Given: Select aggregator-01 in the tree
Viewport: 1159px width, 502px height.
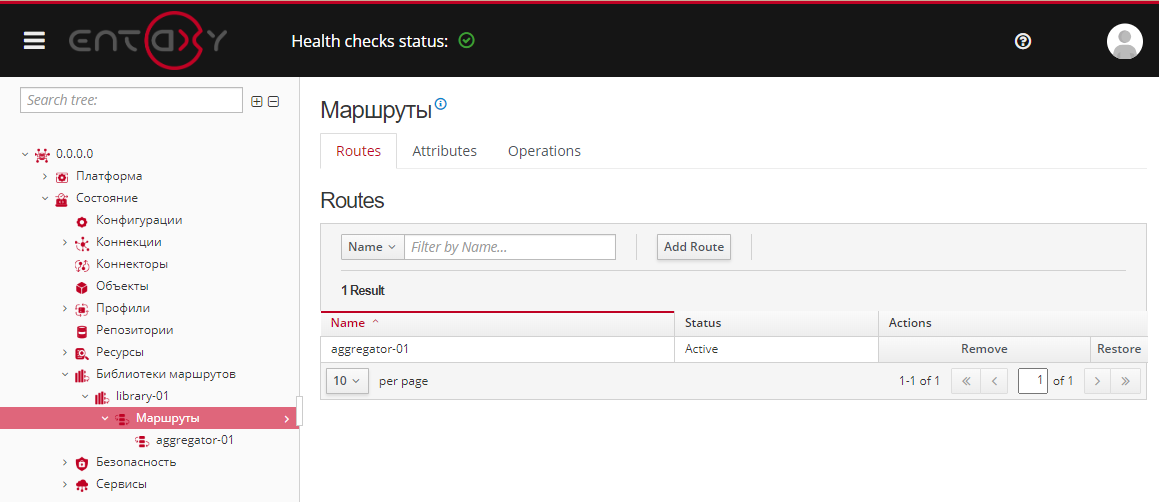Looking at the screenshot, I should tap(195, 440).
